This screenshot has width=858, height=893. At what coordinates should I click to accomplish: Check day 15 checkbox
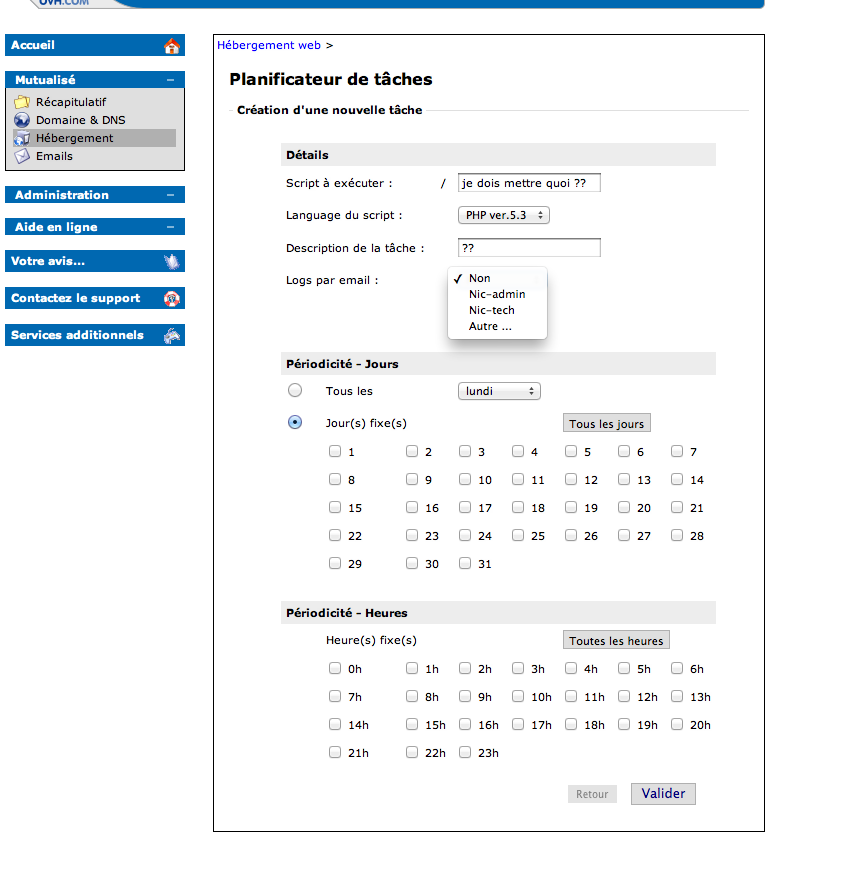coord(335,507)
